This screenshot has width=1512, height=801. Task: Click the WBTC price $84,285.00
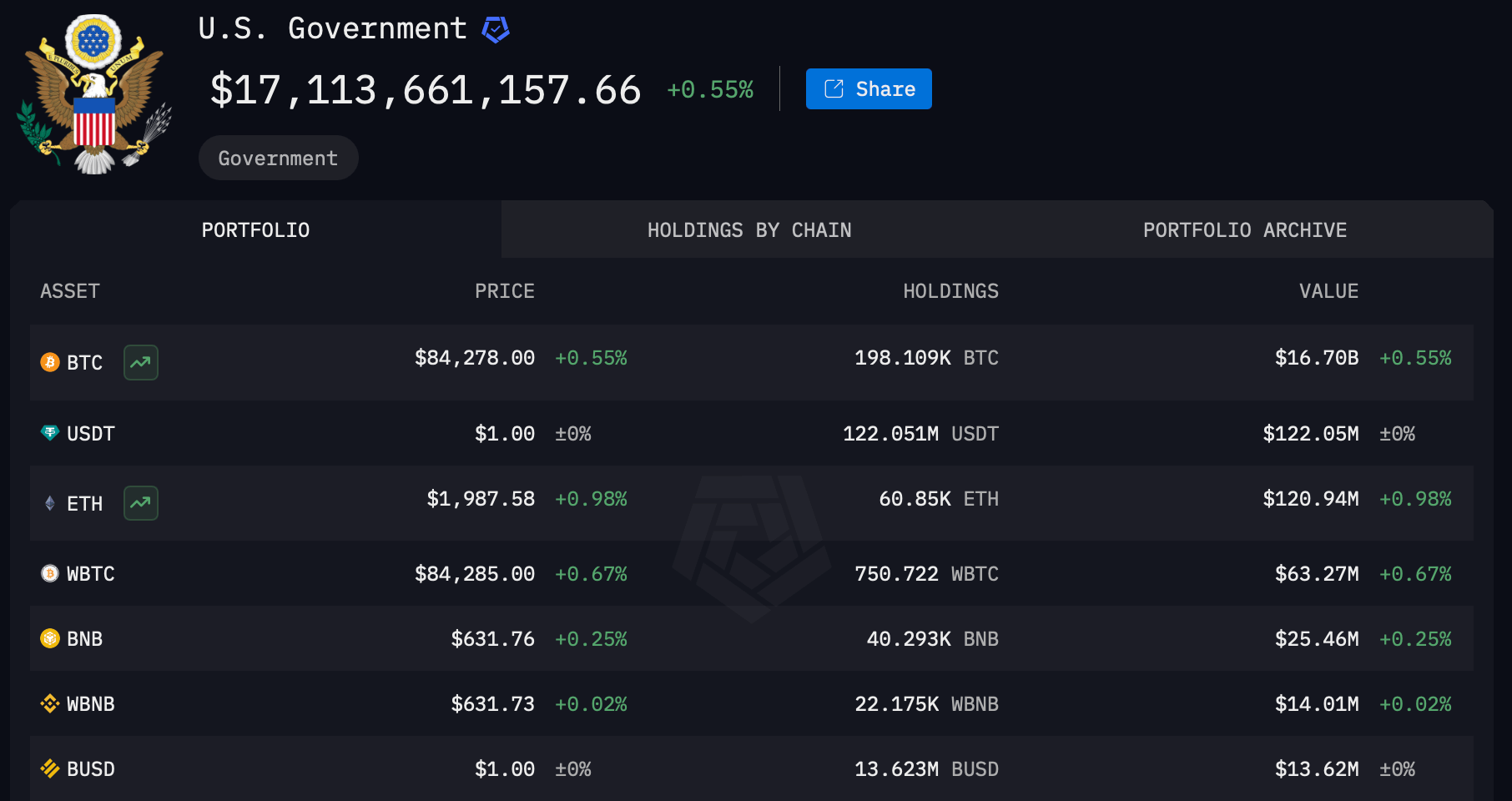[475, 574]
